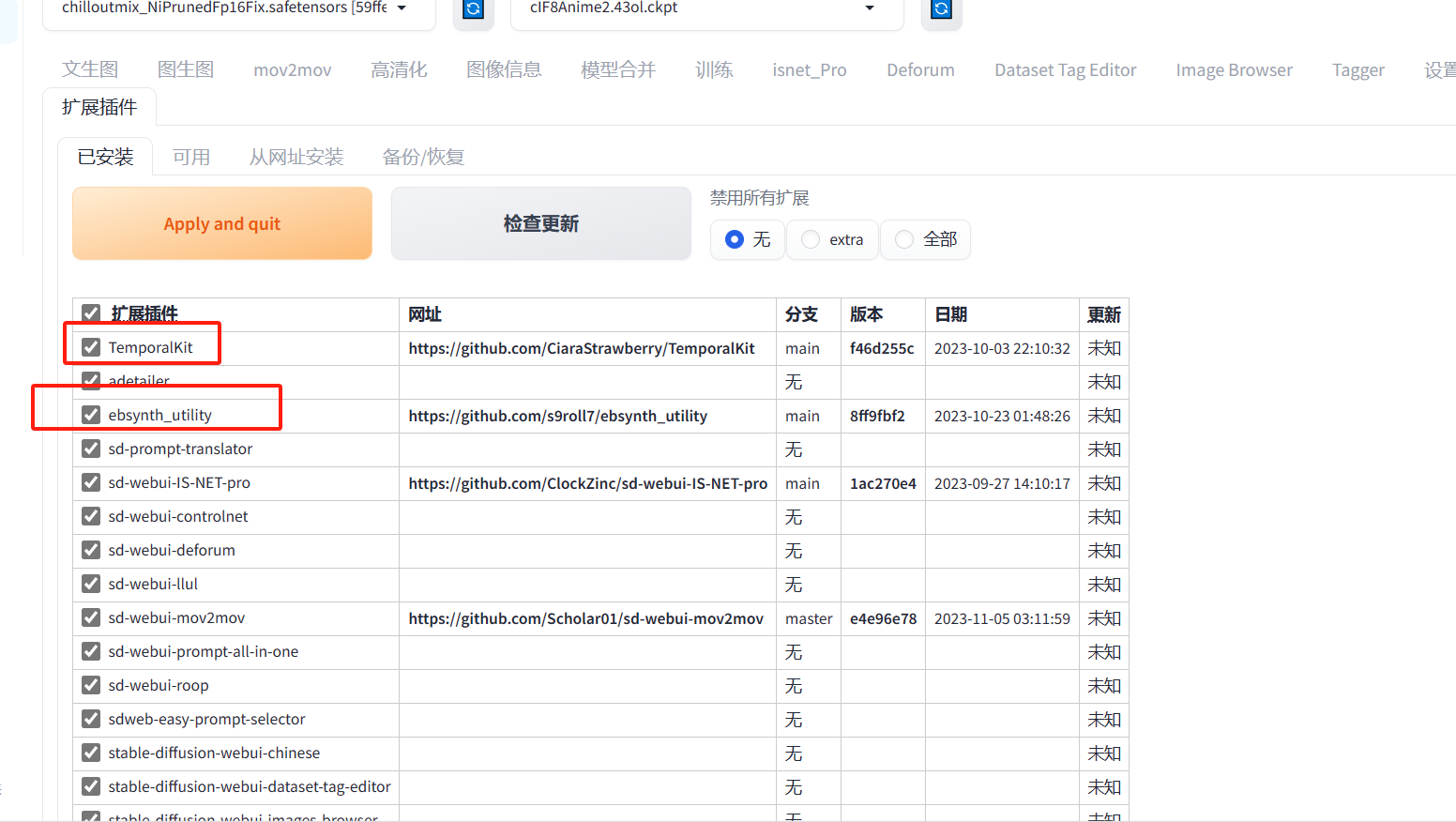This screenshot has height=822, width=1456.
Task: Open the chilloutmix checkpoint dropdown
Action: pos(239,9)
